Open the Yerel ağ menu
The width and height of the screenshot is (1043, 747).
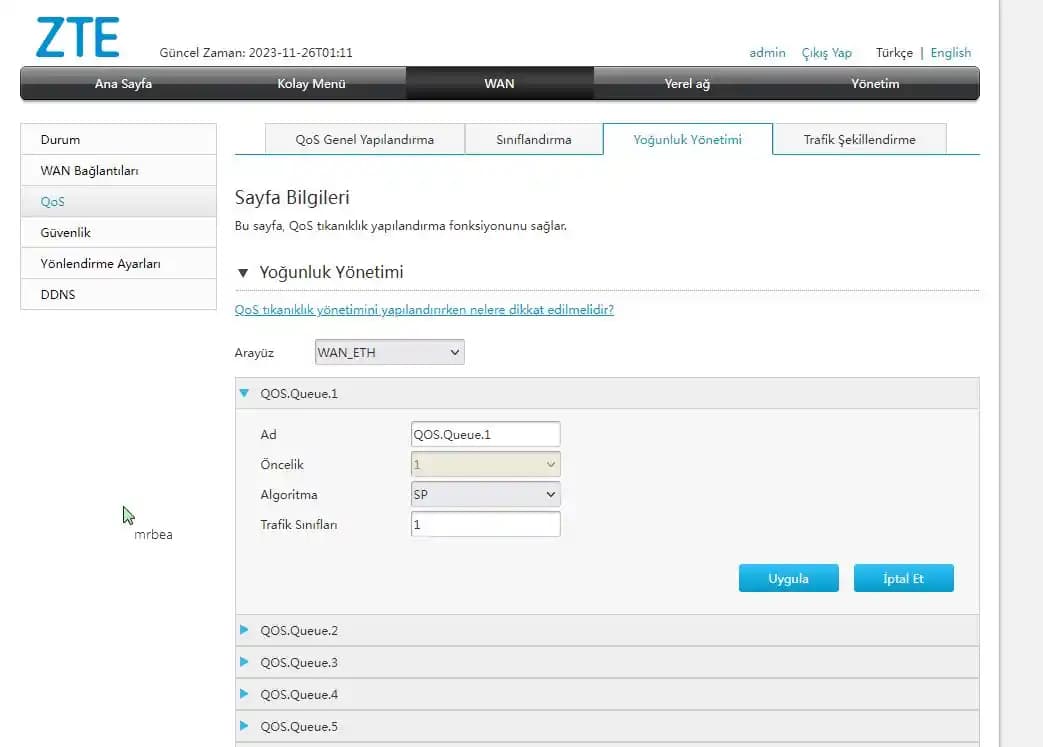(x=689, y=84)
